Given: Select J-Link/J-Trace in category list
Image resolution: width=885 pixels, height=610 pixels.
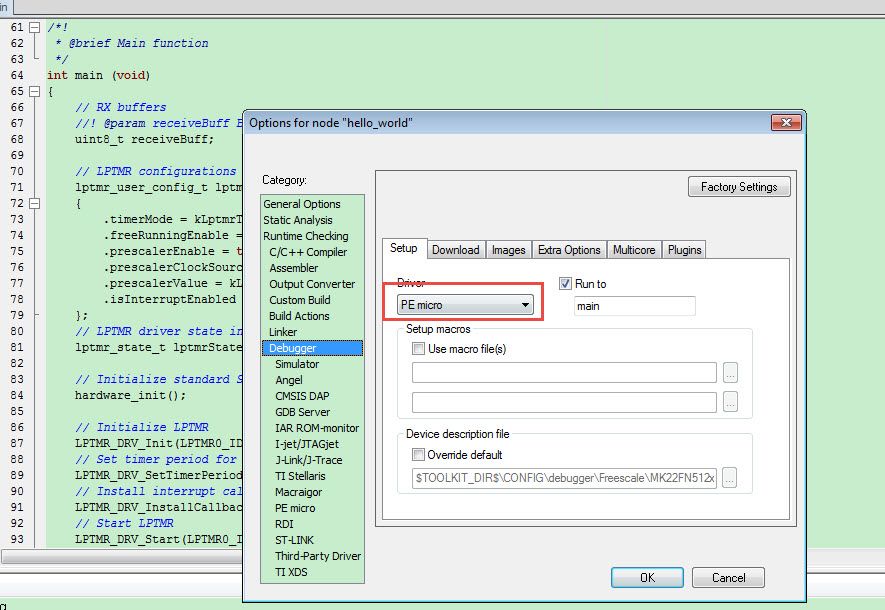Looking at the screenshot, I should [x=308, y=460].
